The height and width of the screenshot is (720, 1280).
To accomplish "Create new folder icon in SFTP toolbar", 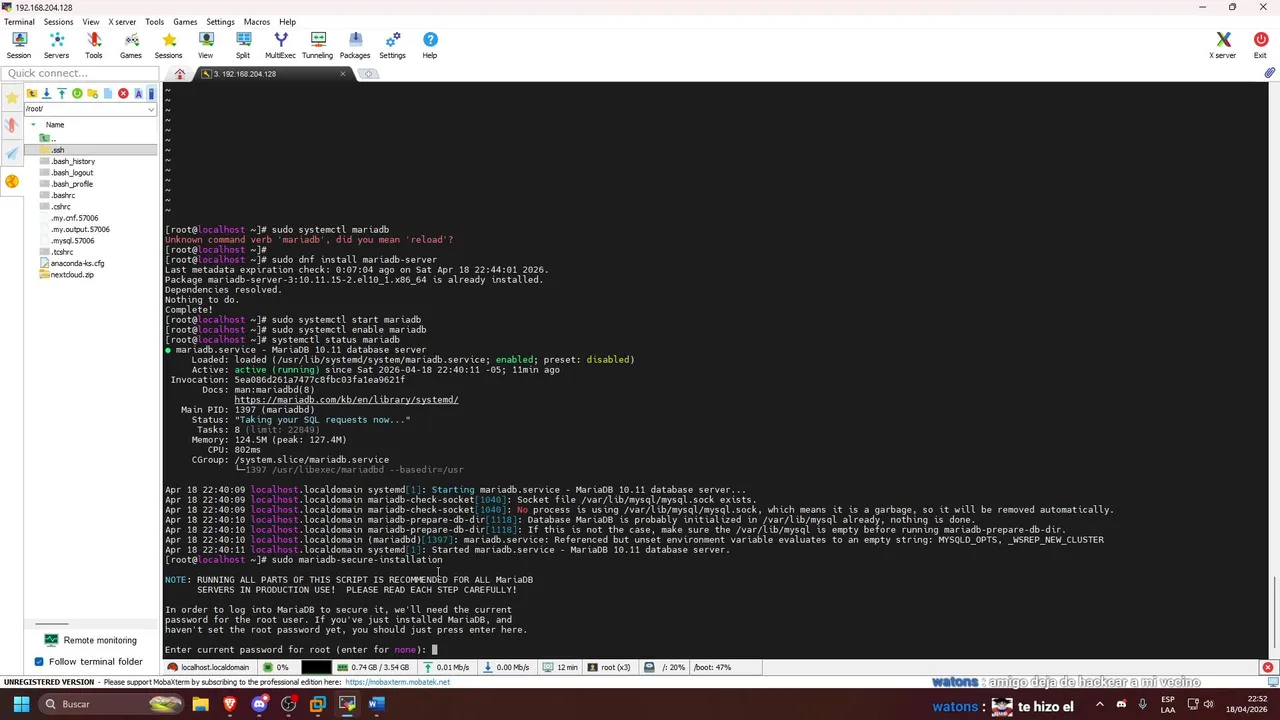I will pos(92,93).
